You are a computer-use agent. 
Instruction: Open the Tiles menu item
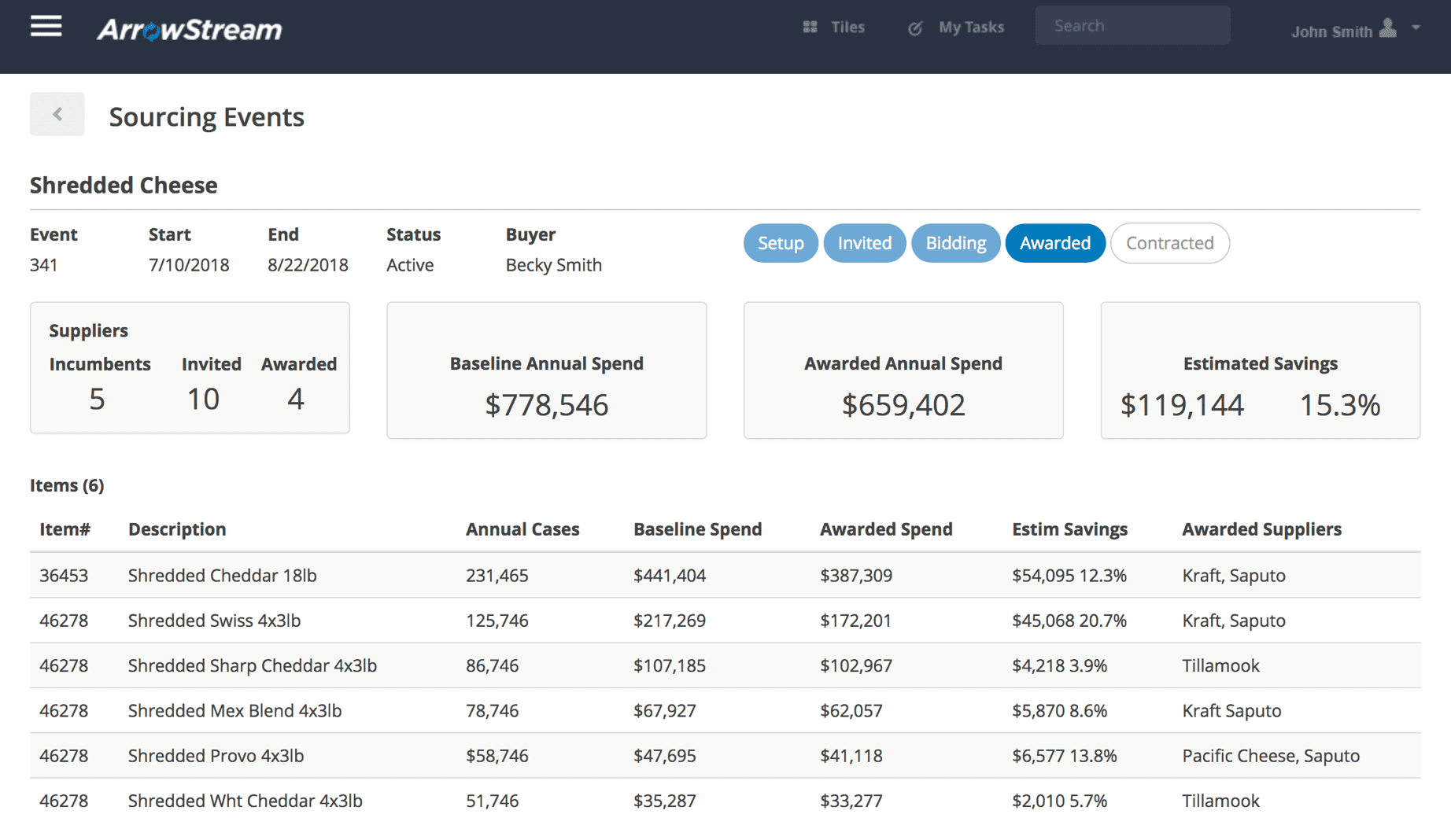coord(847,28)
